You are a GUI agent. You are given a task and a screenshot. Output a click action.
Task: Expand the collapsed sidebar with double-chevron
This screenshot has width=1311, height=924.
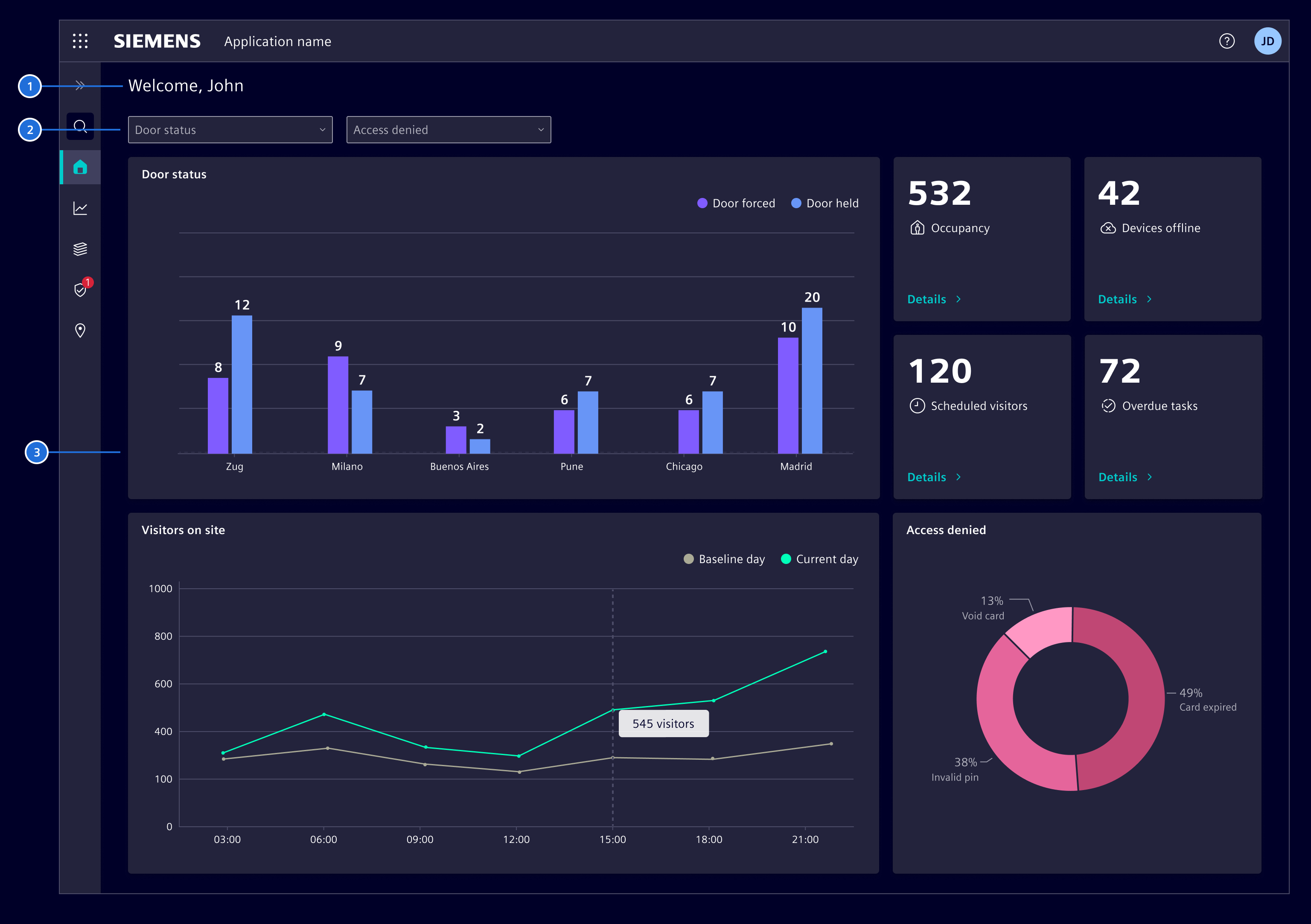pos(80,84)
